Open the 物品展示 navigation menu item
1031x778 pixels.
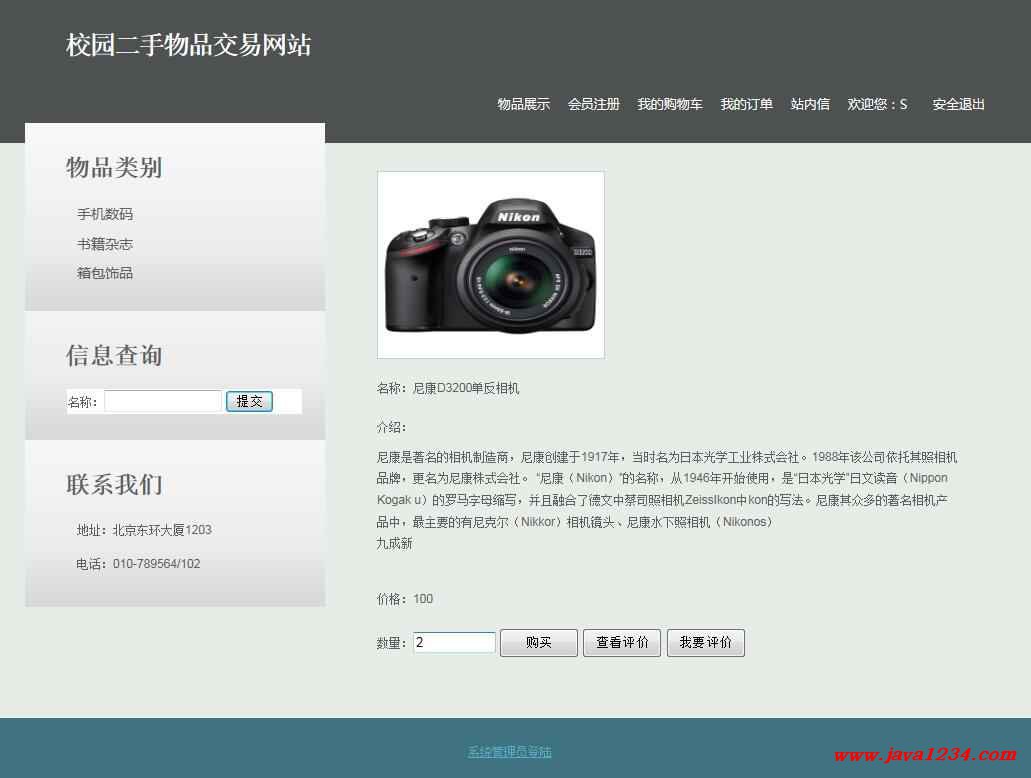click(523, 104)
